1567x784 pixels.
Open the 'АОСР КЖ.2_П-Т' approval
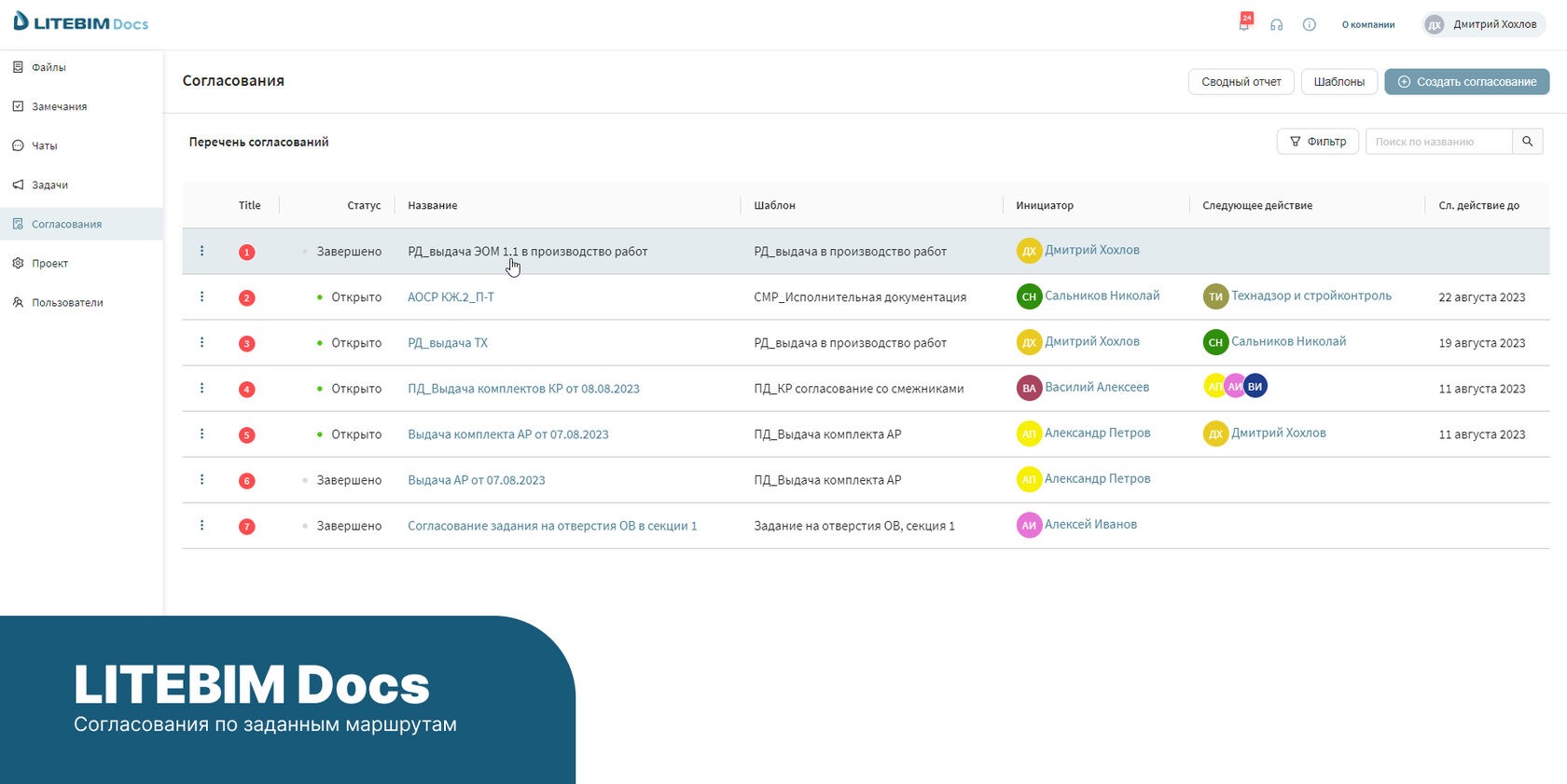point(451,297)
